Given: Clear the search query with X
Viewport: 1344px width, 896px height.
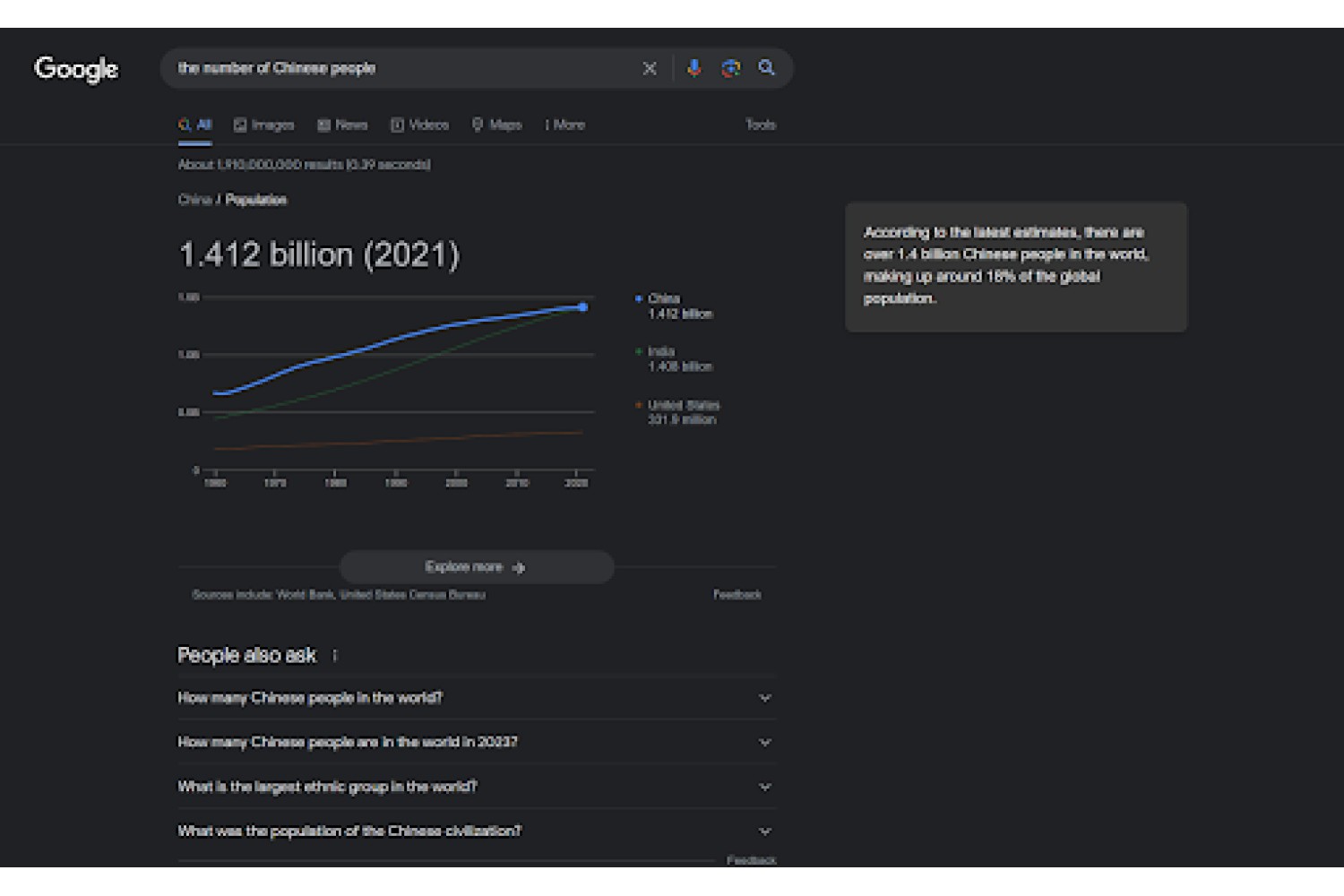Looking at the screenshot, I should (650, 68).
